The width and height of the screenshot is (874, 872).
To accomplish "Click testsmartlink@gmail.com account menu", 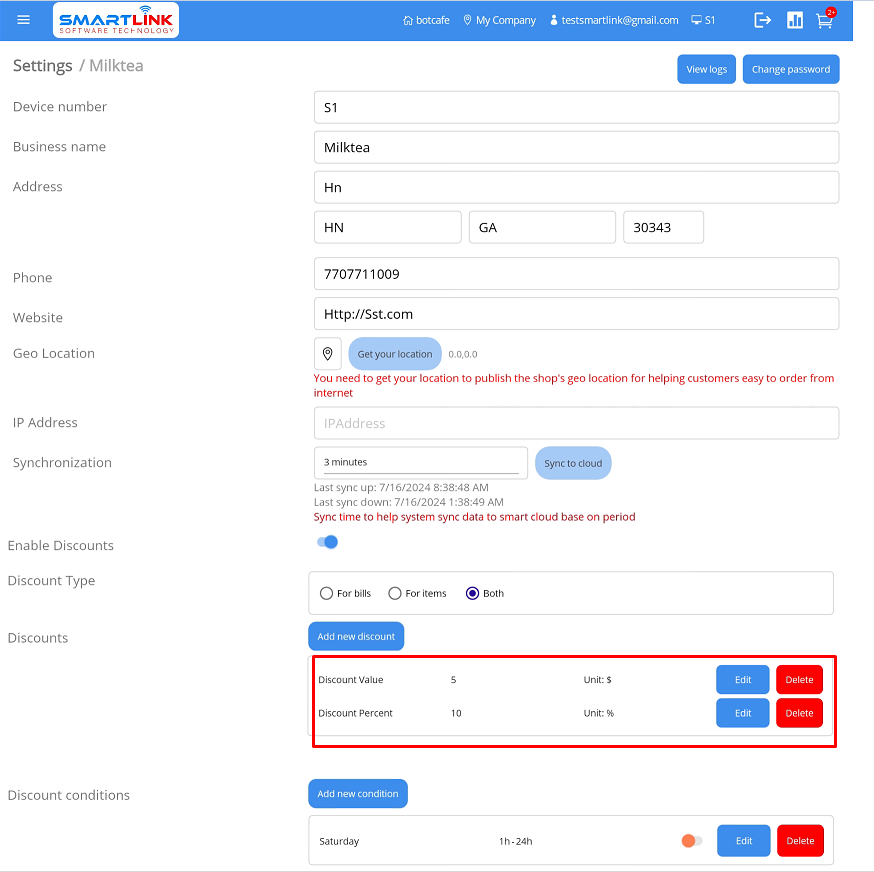I will (613, 20).
